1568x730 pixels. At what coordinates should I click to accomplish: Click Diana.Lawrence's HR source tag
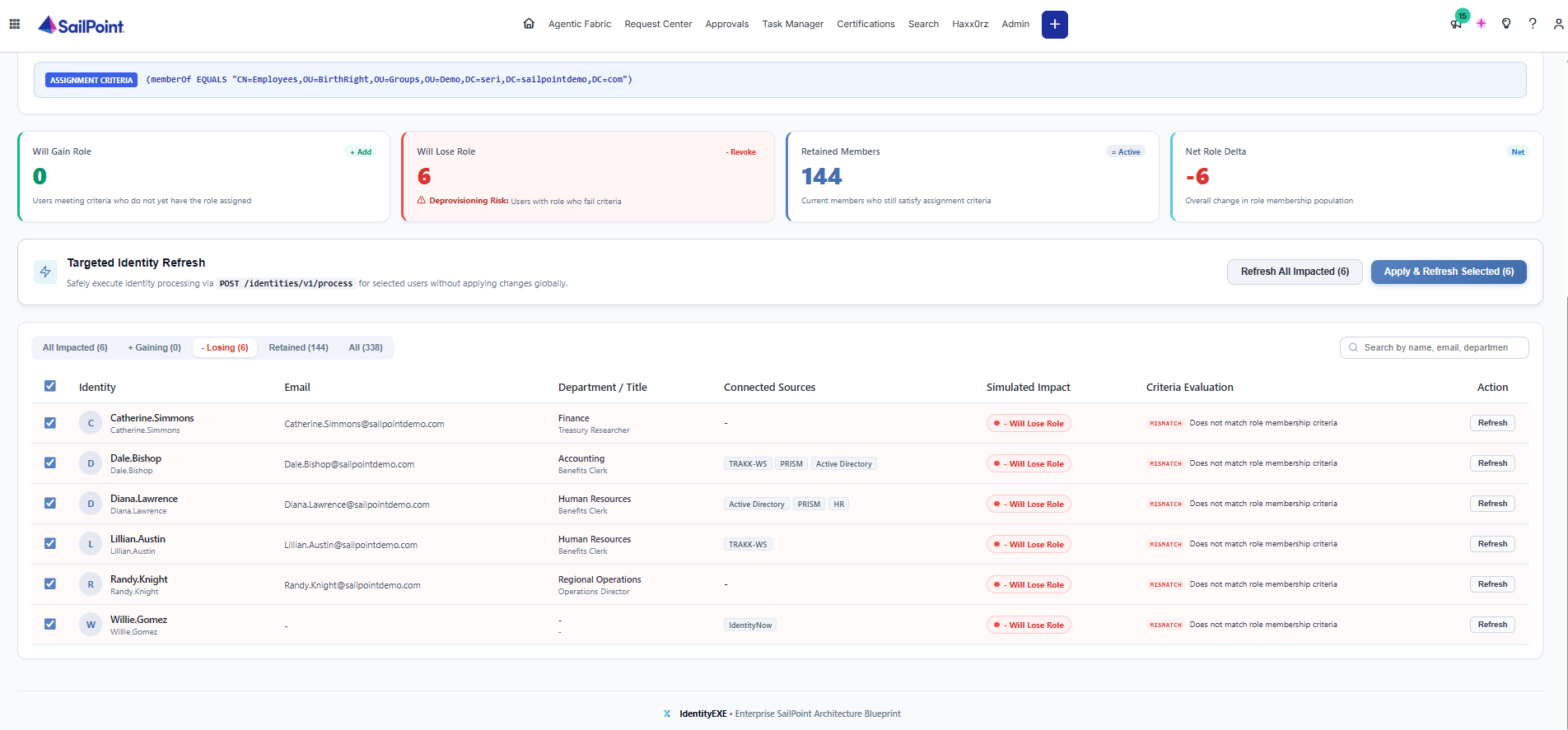[838, 504]
